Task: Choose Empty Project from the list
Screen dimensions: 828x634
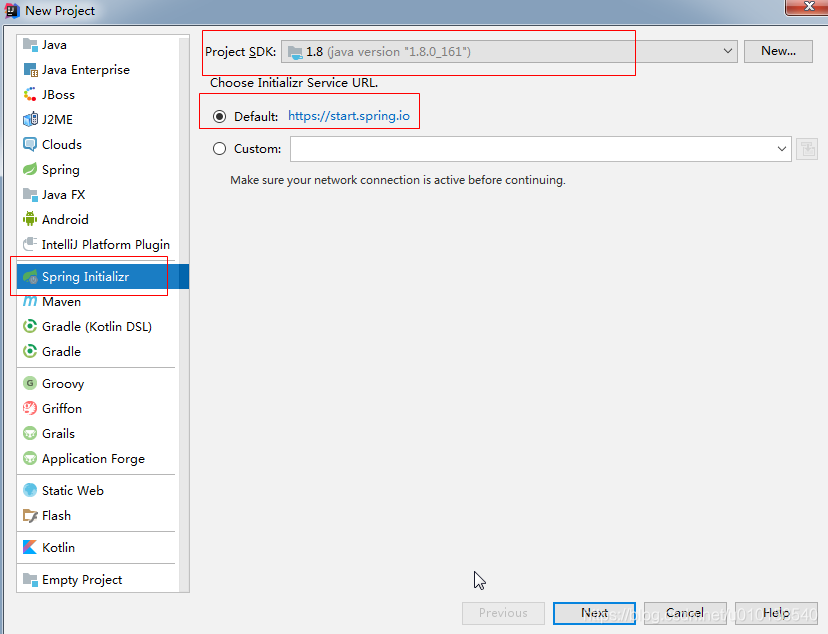Action: click(80, 579)
